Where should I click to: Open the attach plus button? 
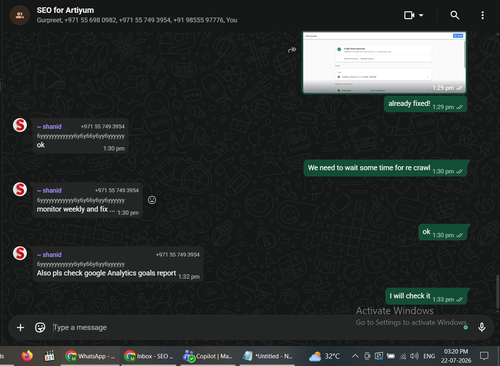tap(20, 328)
